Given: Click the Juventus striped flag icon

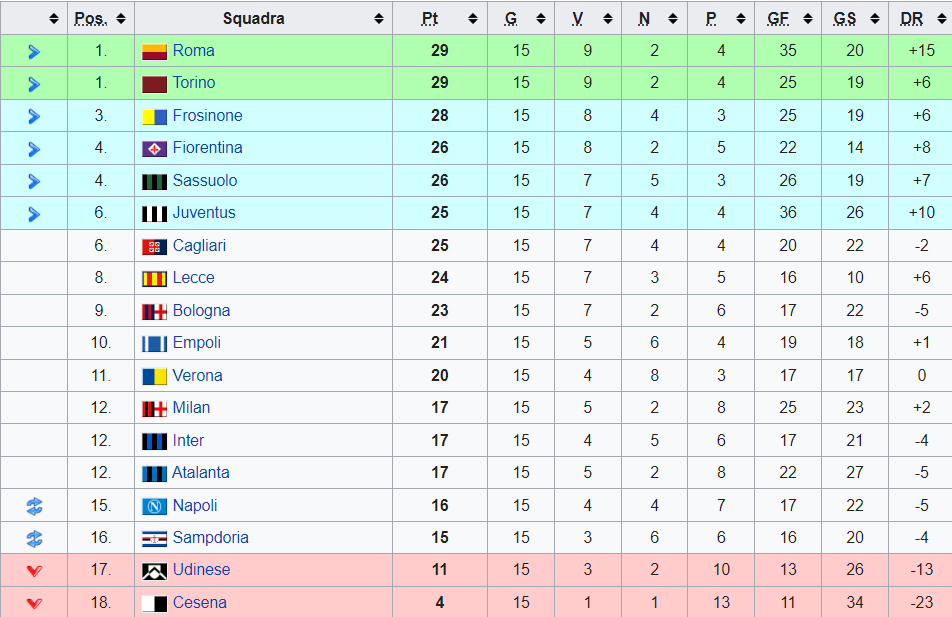Looking at the screenshot, I should [x=154, y=214].
